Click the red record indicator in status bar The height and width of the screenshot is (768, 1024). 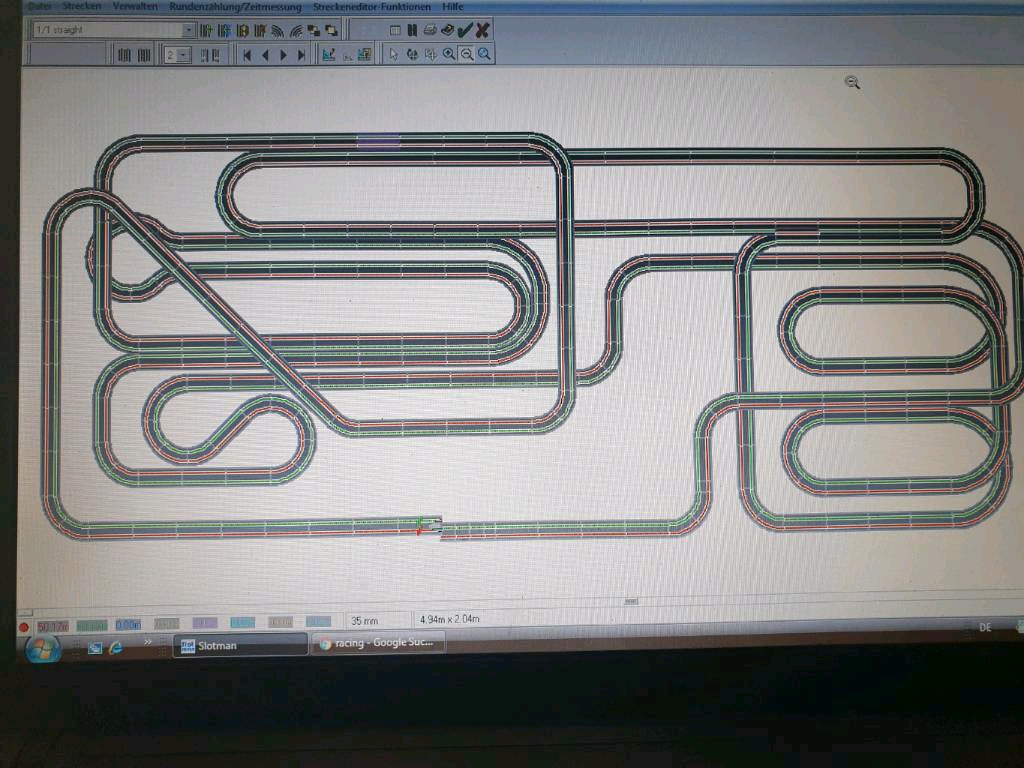point(24,627)
